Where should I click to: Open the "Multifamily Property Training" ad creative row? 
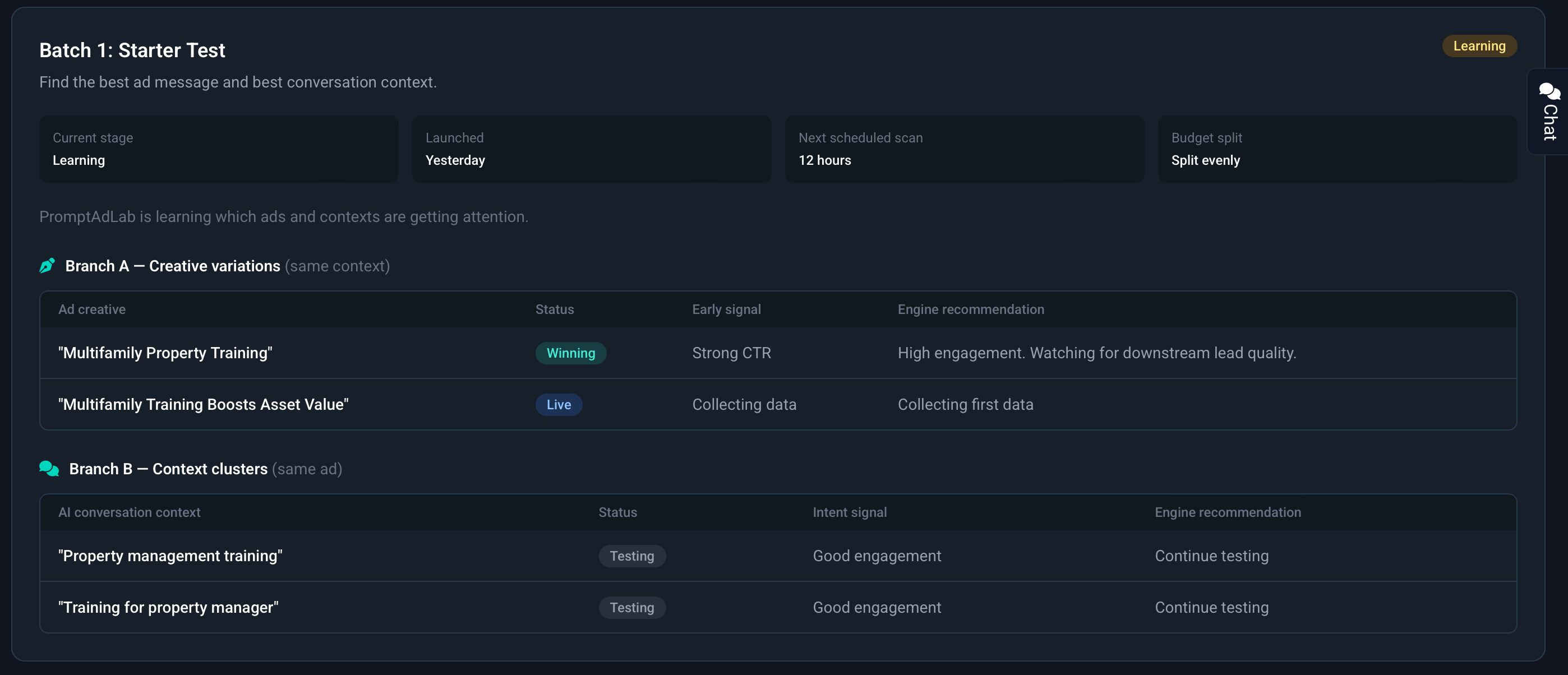click(778, 353)
